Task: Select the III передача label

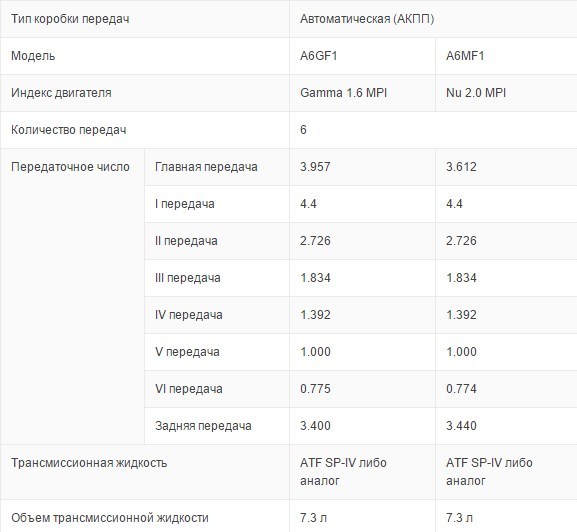Action: click(x=187, y=278)
